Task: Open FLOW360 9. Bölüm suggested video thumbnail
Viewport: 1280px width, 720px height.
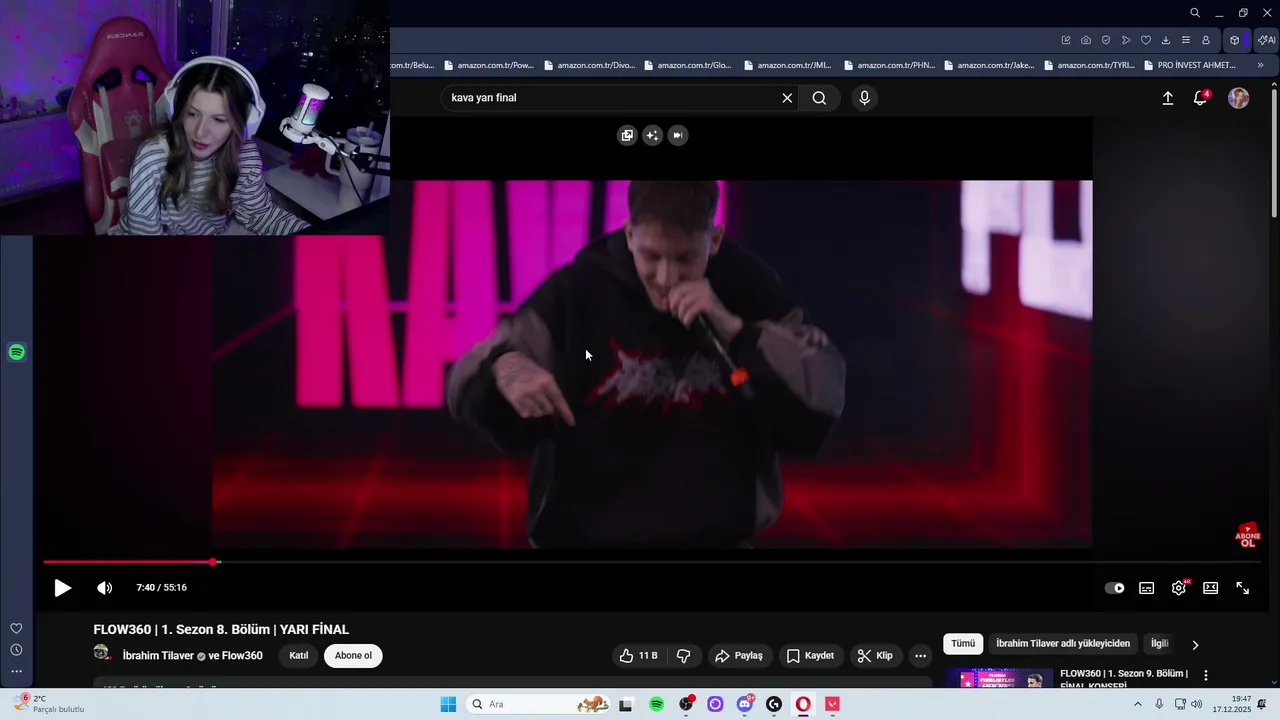Action: pos(999,679)
